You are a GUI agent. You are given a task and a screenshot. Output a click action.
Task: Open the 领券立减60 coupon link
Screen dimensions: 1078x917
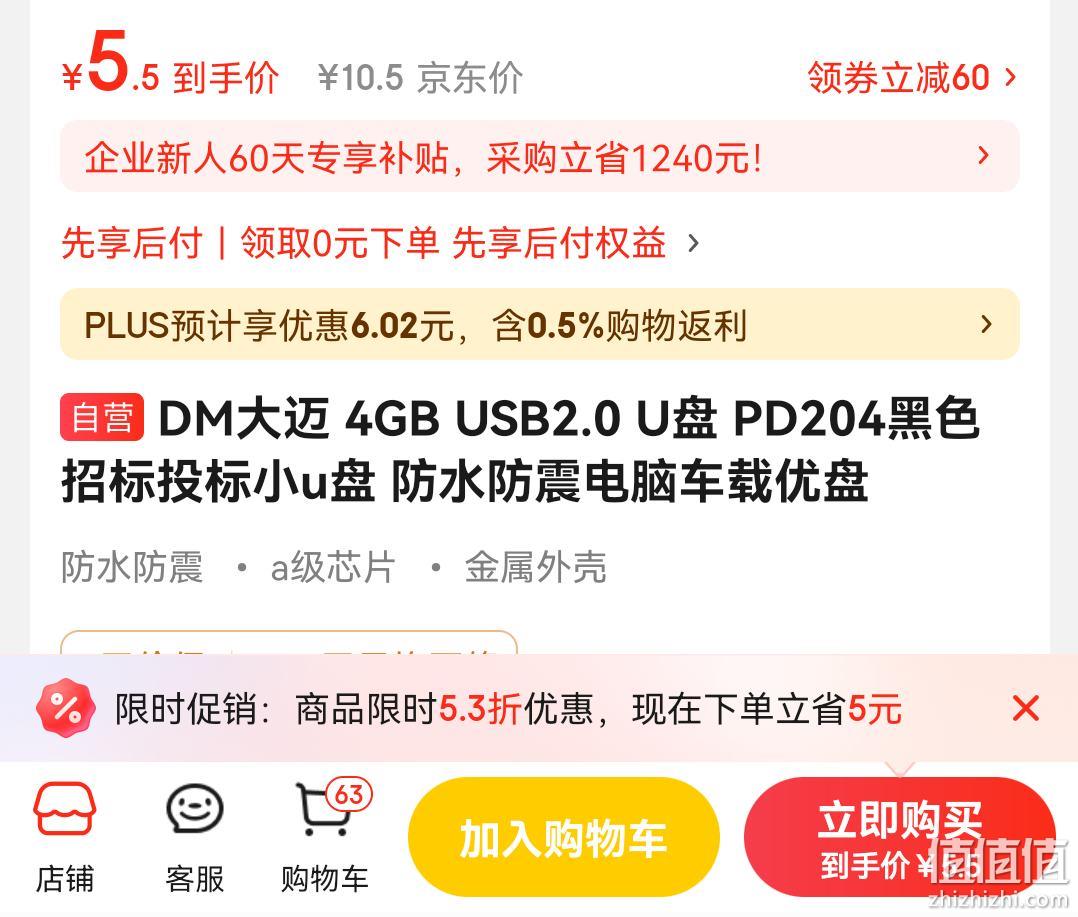click(x=899, y=77)
